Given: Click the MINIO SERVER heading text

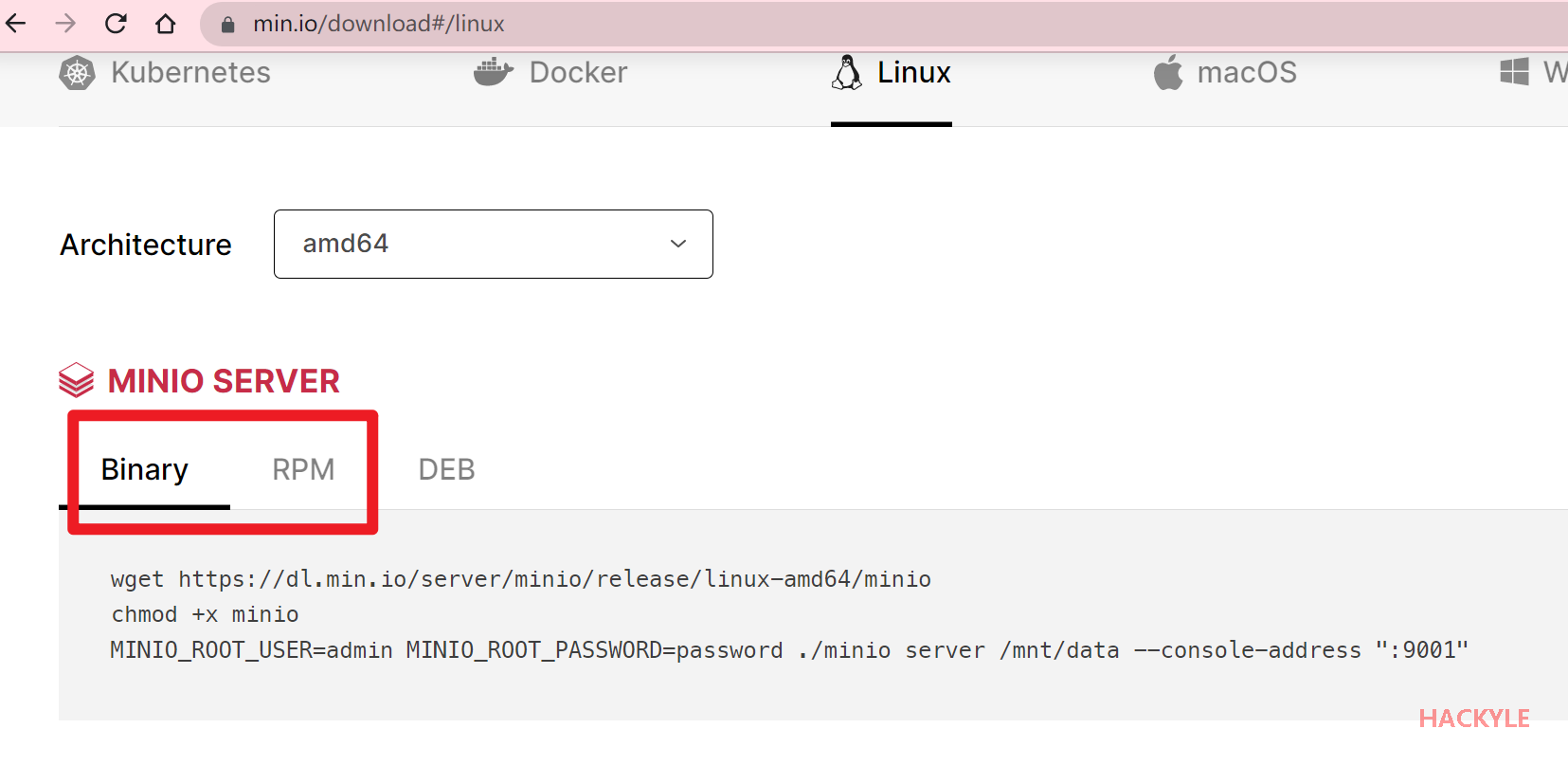Looking at the screenshot, I should [224, 381].
